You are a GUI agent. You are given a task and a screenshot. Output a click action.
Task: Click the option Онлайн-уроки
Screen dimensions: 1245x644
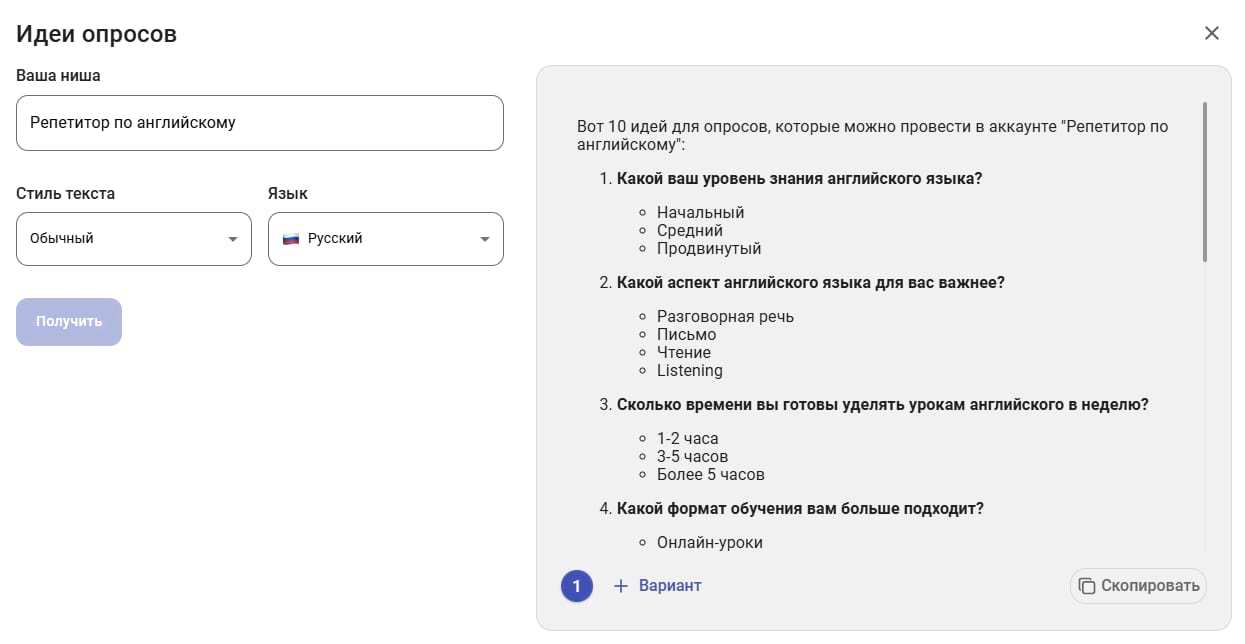click(710, 543)
